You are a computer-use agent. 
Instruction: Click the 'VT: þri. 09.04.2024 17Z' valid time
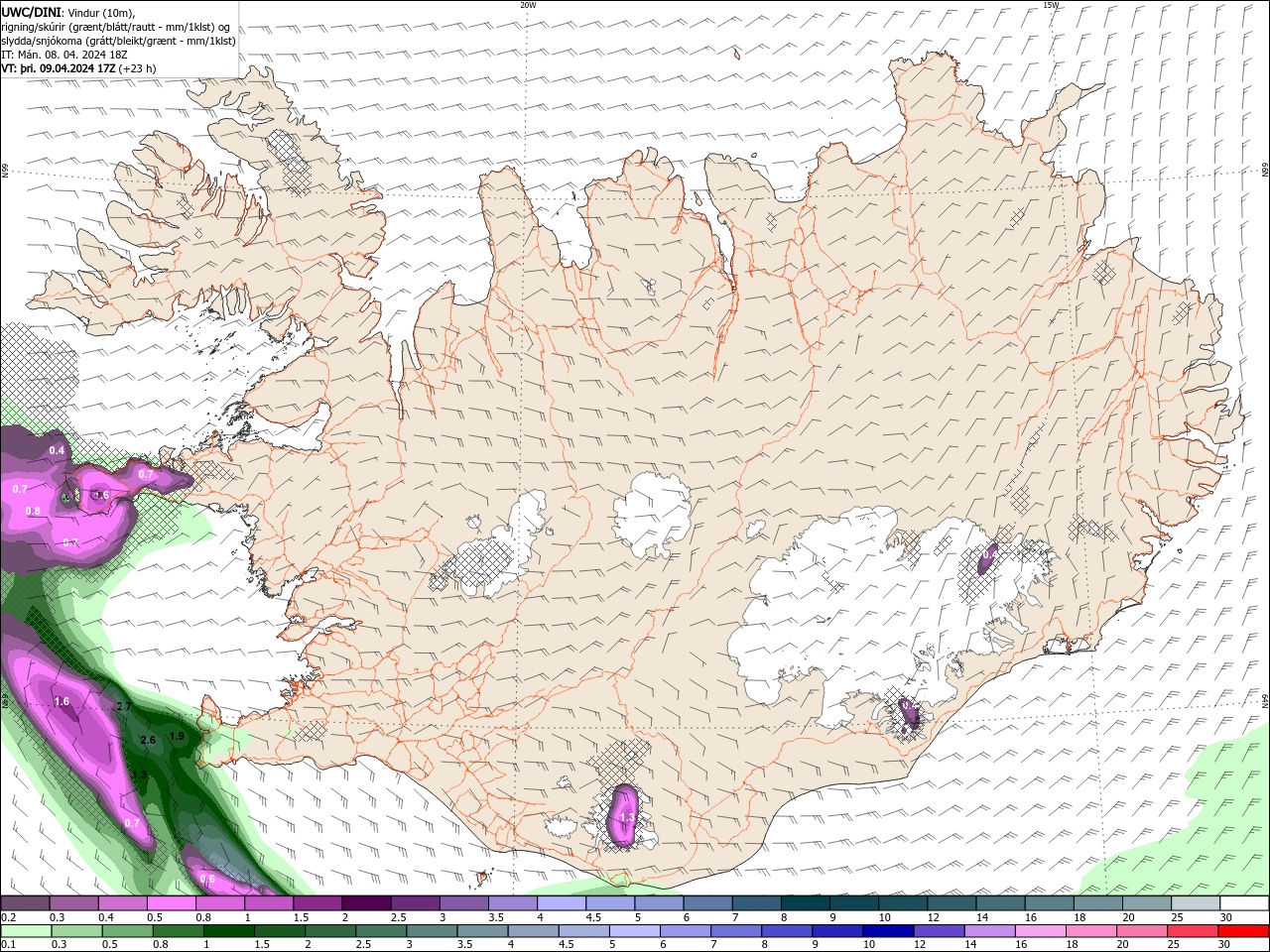pos(59,68)
